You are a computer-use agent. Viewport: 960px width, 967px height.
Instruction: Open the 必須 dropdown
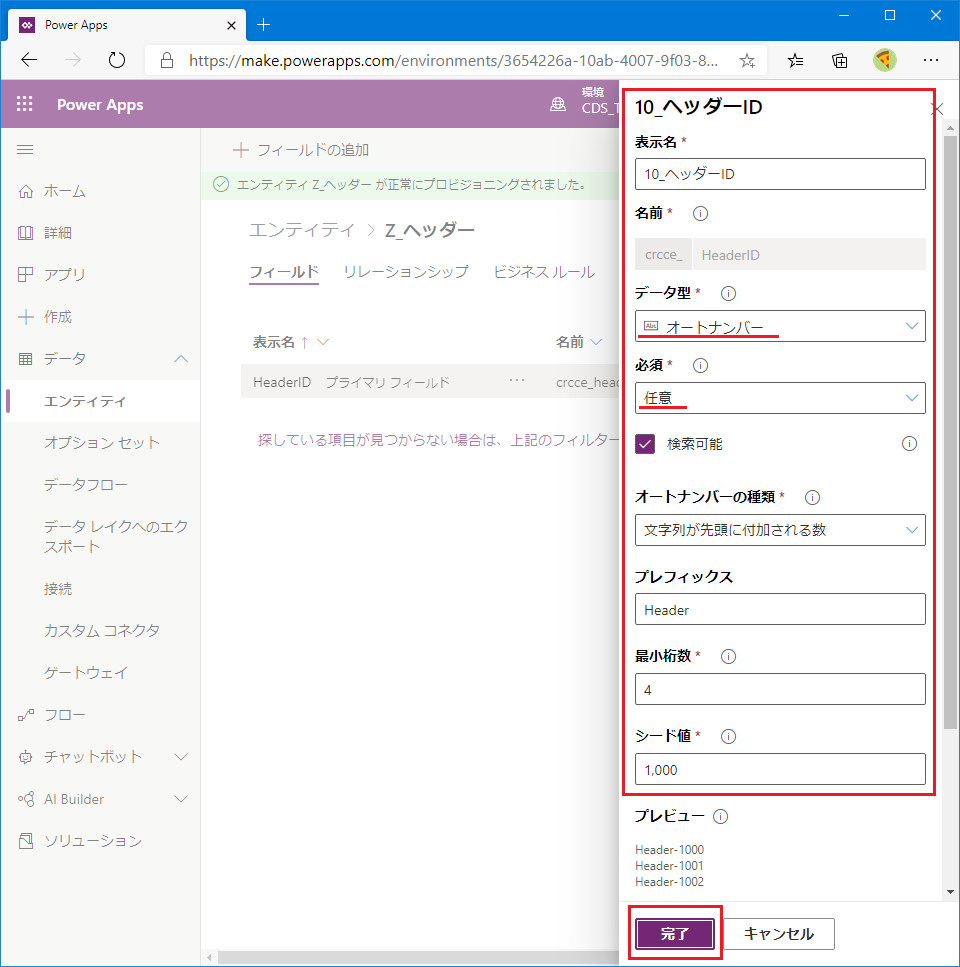(780, 398)
